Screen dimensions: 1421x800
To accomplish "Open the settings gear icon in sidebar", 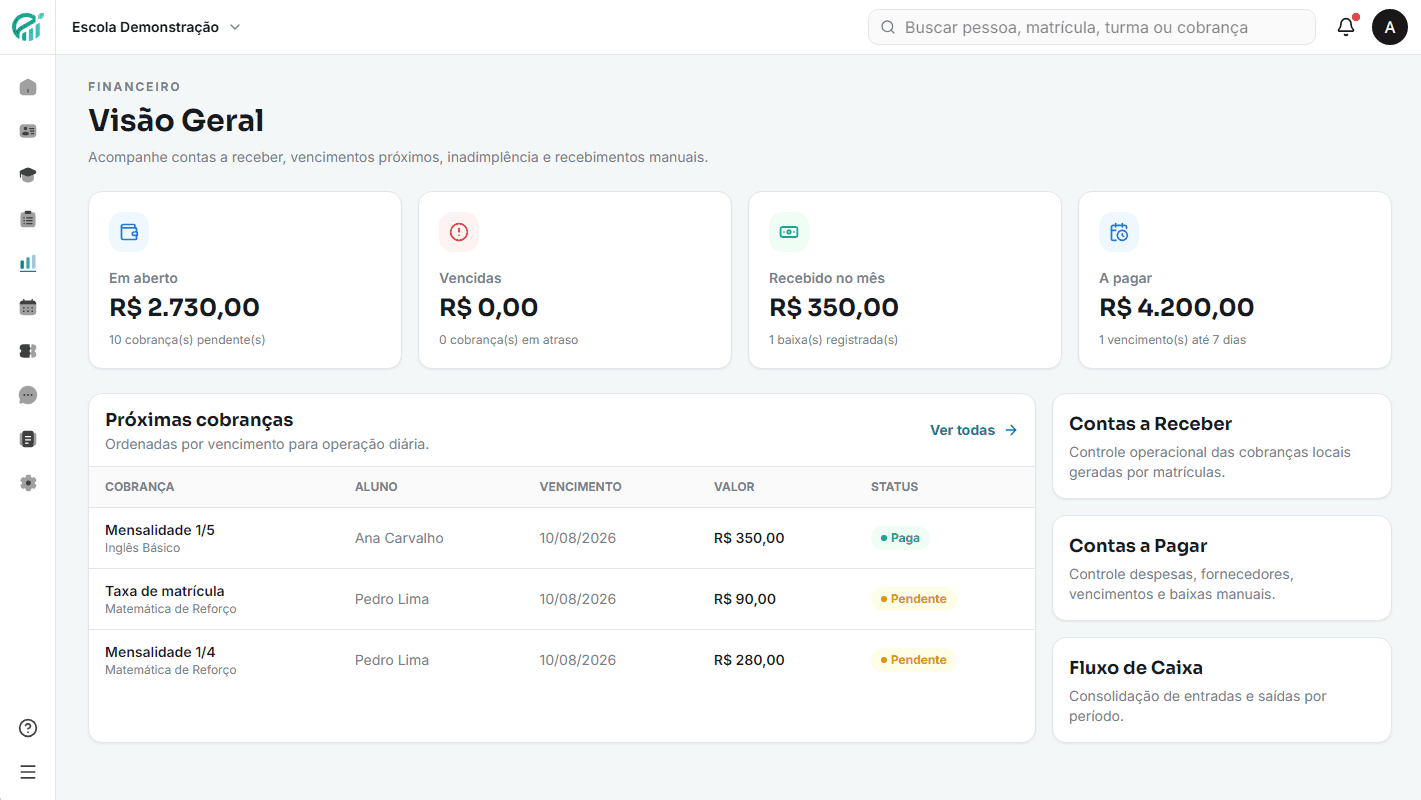I will (28, 483).
